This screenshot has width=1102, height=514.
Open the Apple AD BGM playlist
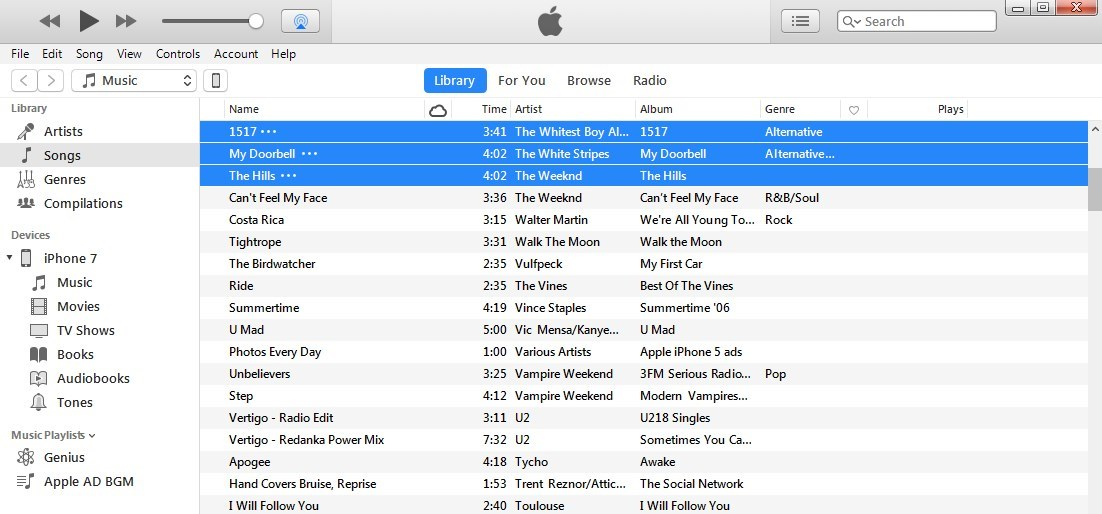(x=89, y=482)
